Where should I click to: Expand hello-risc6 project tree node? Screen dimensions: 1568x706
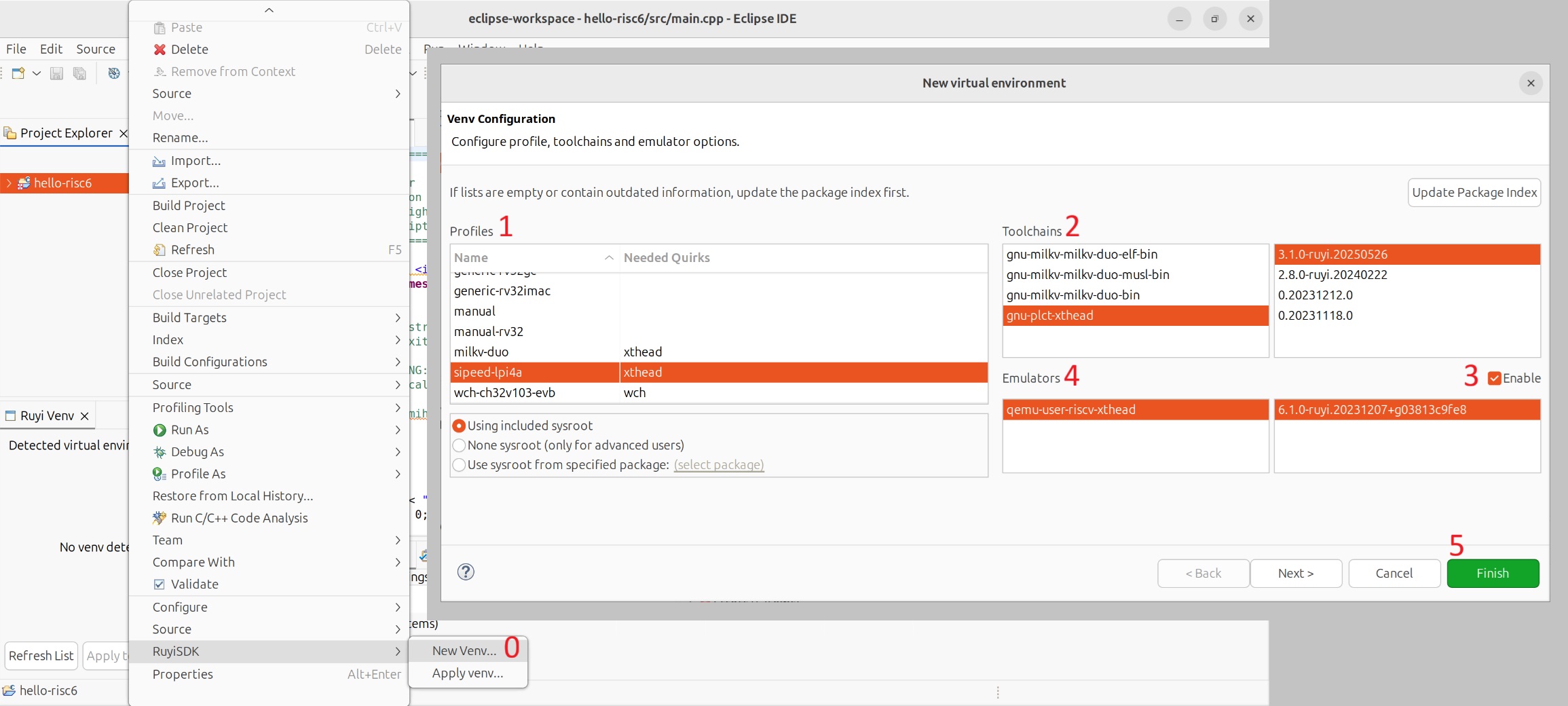9,183
